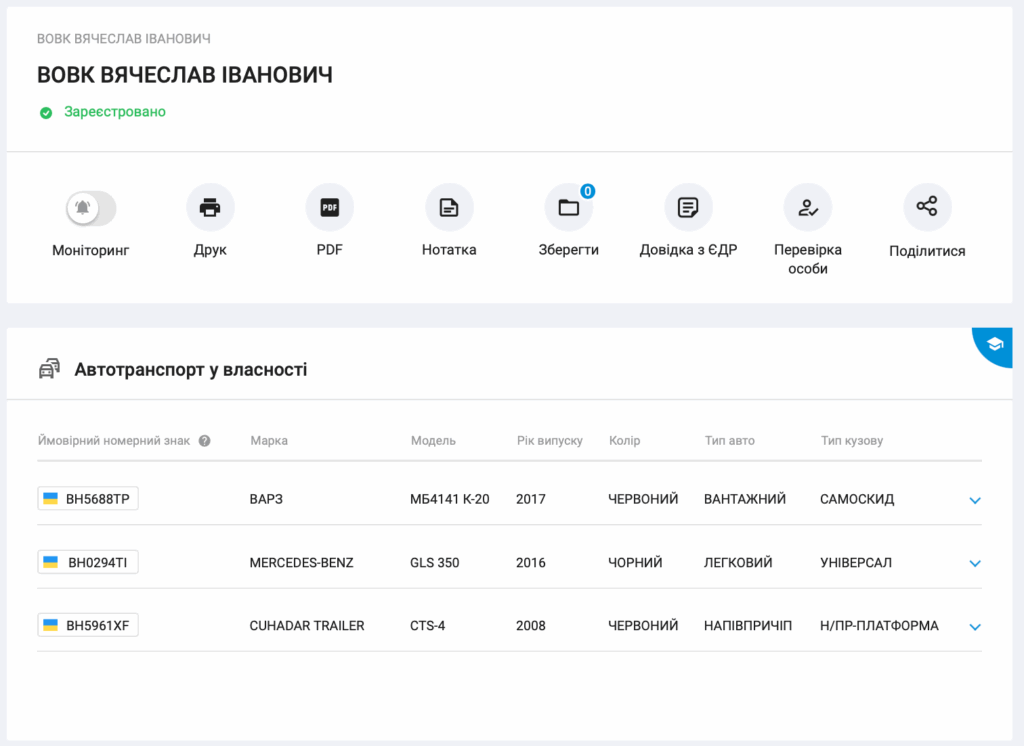Click the license plate BH5688TP
1024x746 pixels.
point(88,499)
